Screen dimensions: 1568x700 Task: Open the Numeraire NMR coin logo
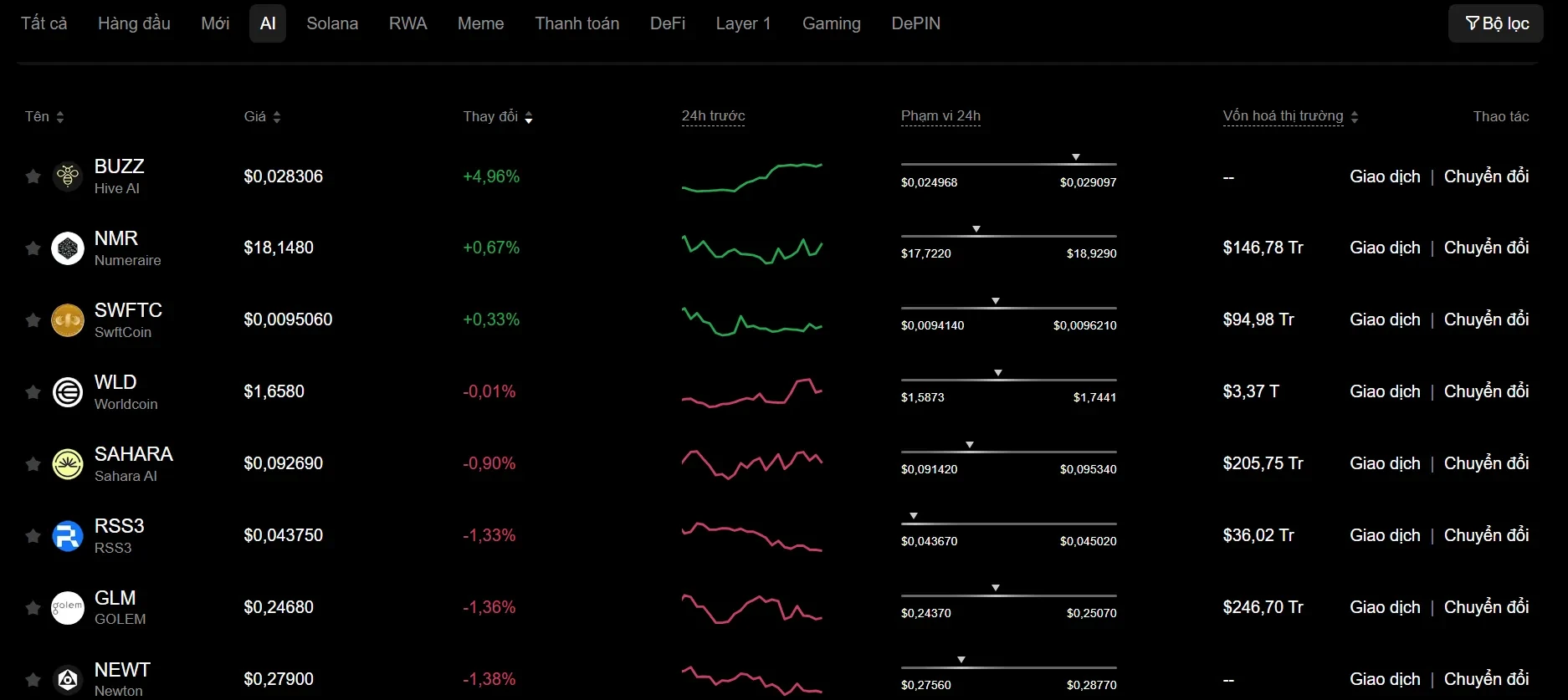[x=68, y=248]
